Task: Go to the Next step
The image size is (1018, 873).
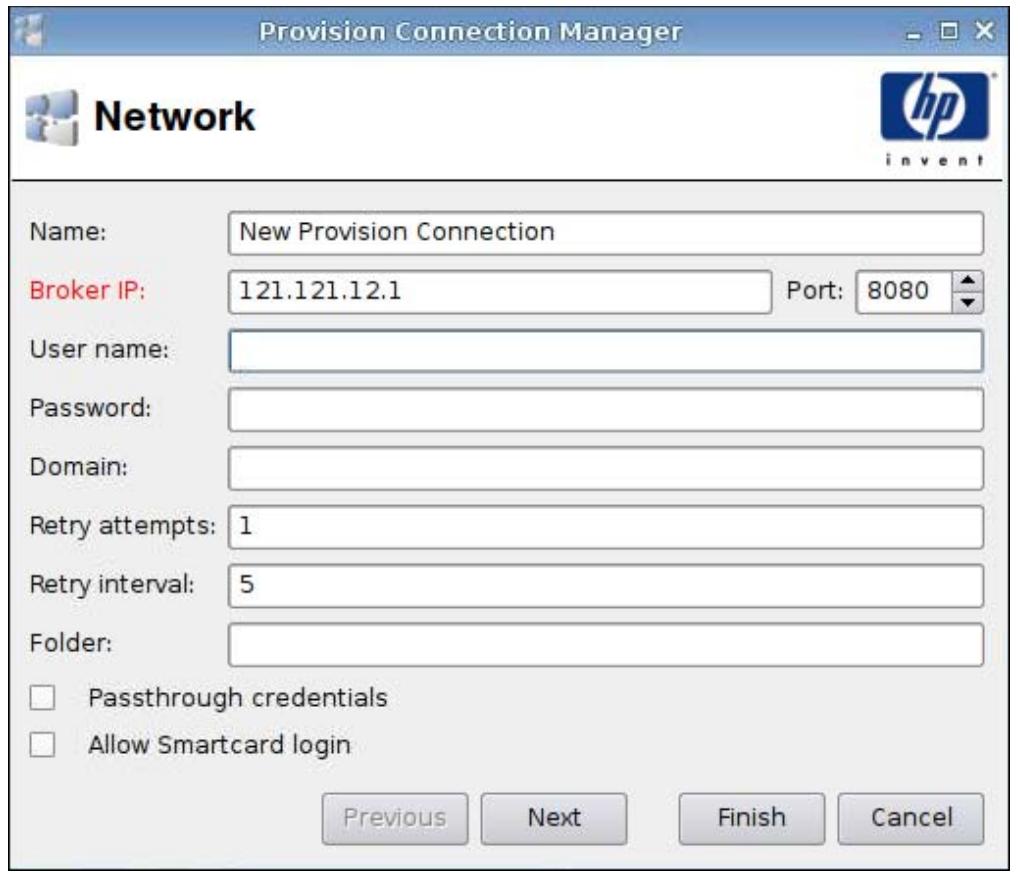Action: 554,818
